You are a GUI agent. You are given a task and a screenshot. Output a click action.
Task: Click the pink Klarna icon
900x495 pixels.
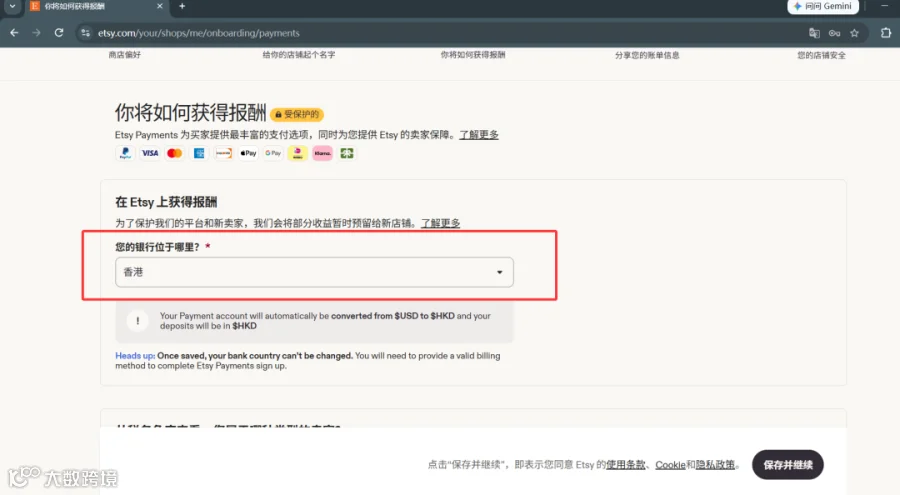pyautogui.click(x=323, y=153)
